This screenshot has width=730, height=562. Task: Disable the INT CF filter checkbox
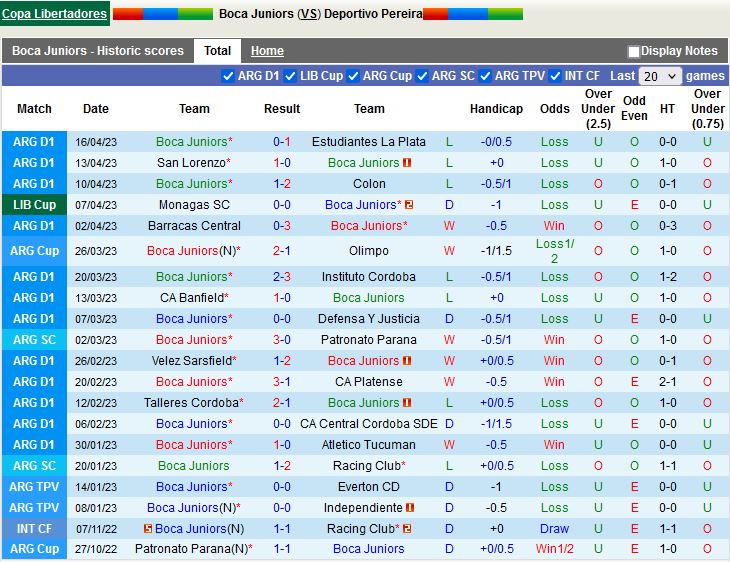[556, 76]
